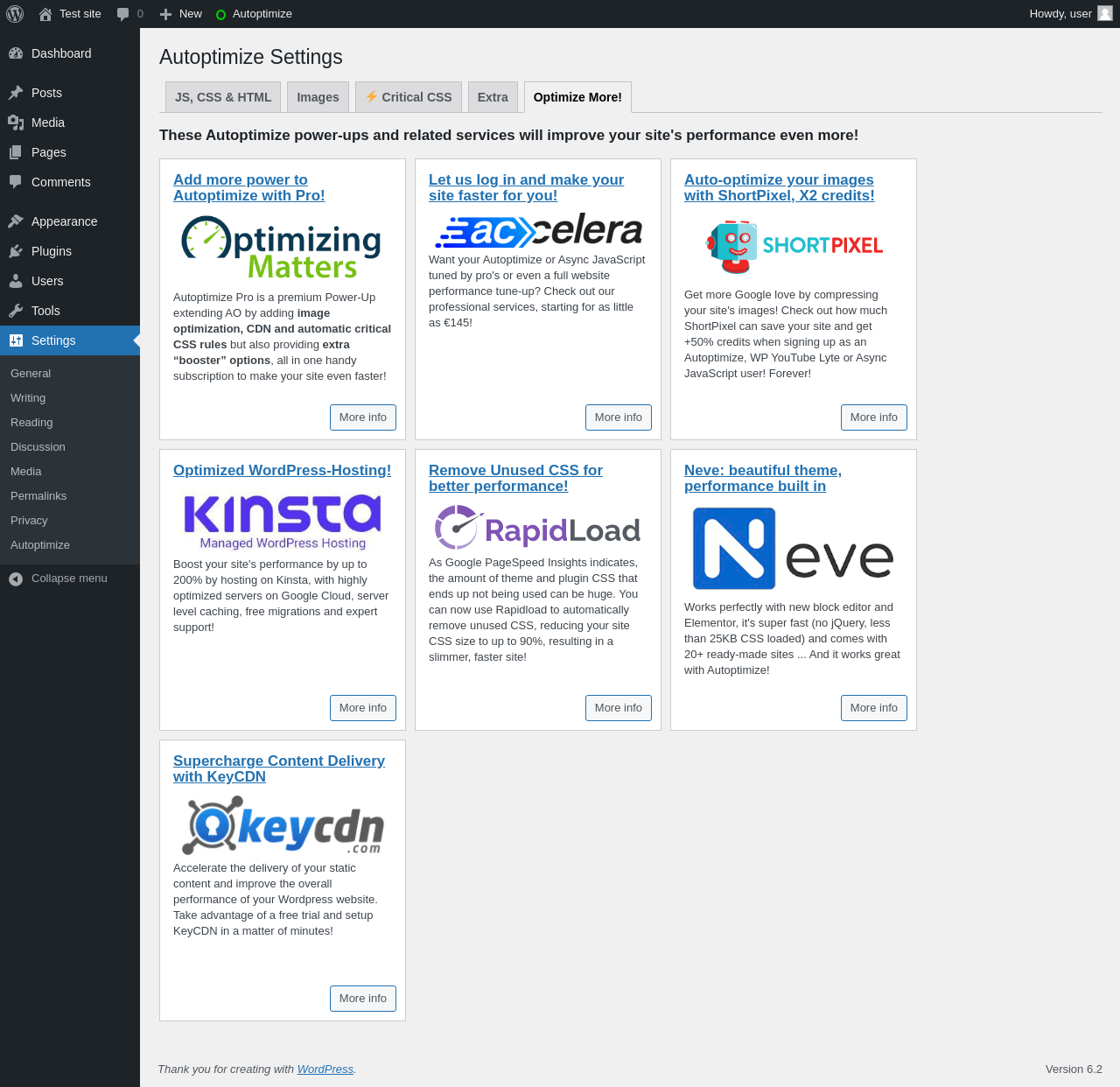Click the New label in the admin bar
Screen dimensions: 1120x1087
coord(191,14)
